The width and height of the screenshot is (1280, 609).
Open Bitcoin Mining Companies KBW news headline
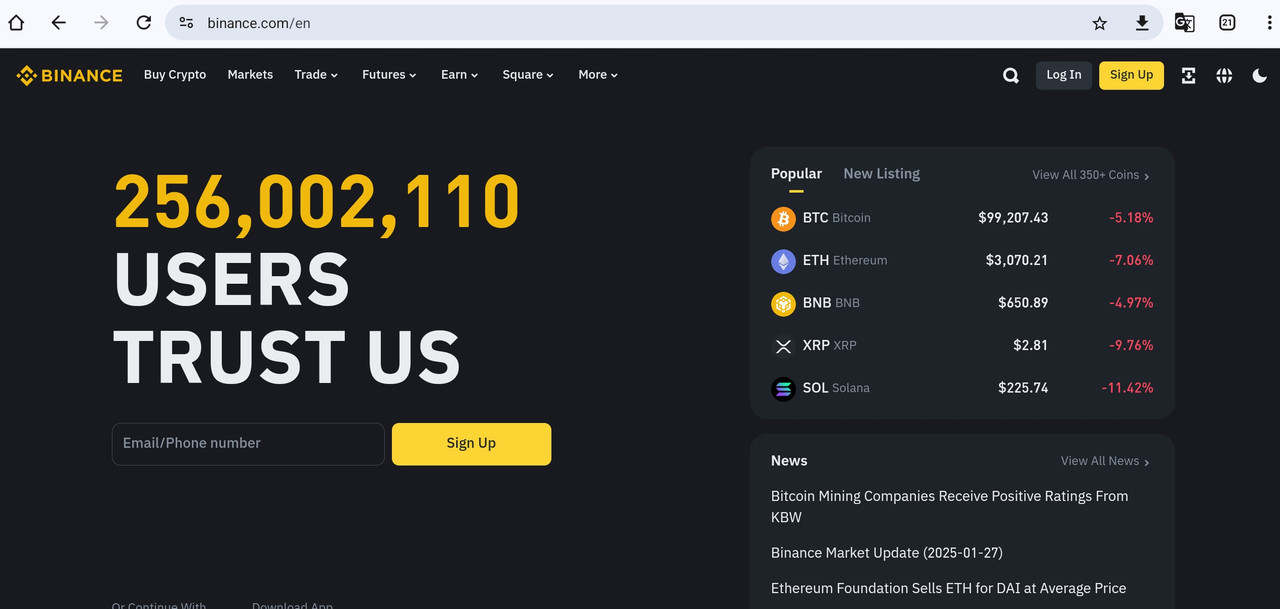pyautogui.click(x=950, y=507)
